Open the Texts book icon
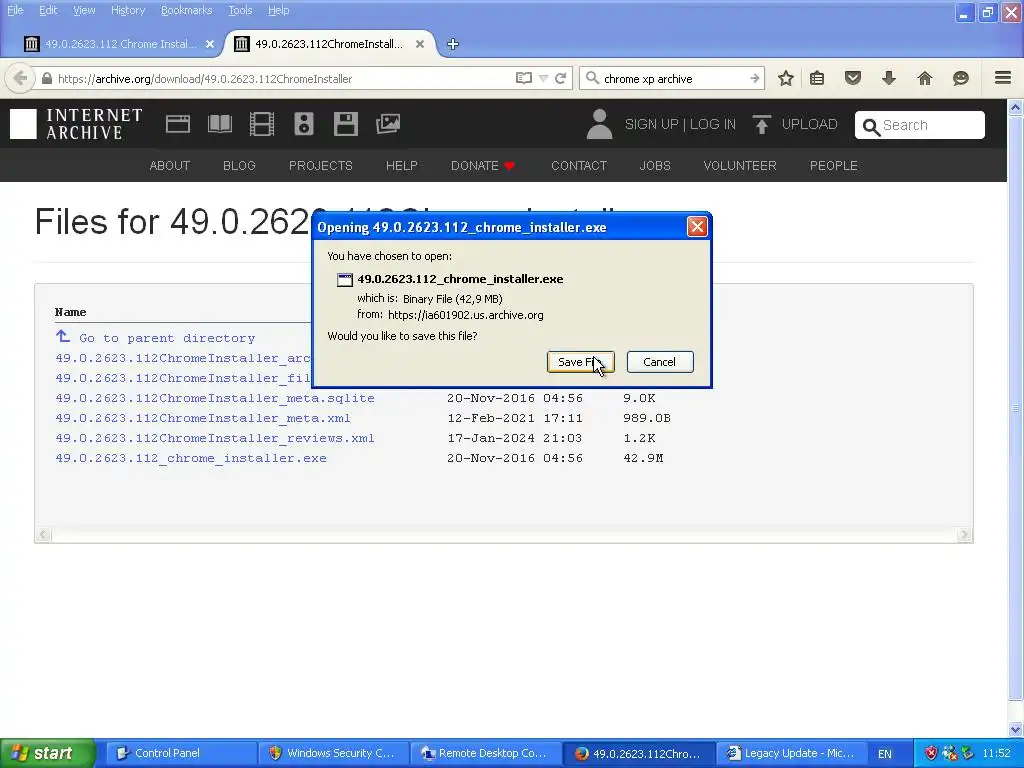The image size is (1024, 768). pyautogui.click(x=219, y=124)
